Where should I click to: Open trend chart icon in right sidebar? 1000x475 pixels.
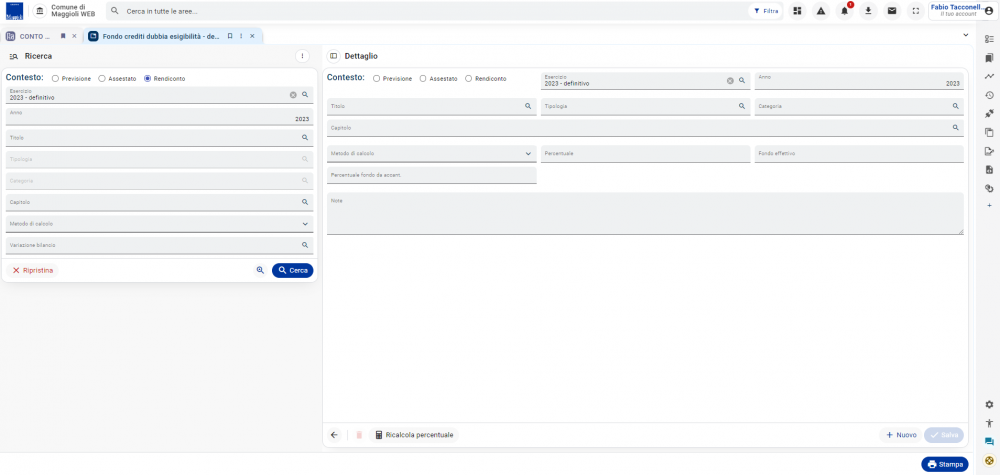(x=989, y=77)
